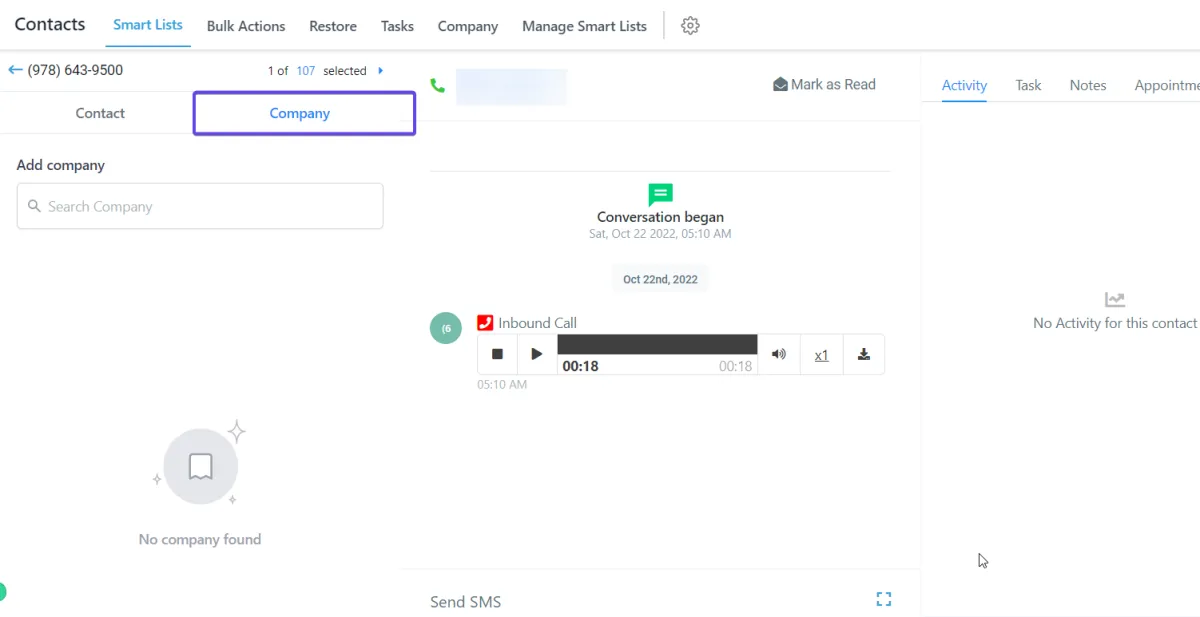Screen dimensions: 1200x617
Task: Switch to the Contact tab
Action: pos(100,113)
